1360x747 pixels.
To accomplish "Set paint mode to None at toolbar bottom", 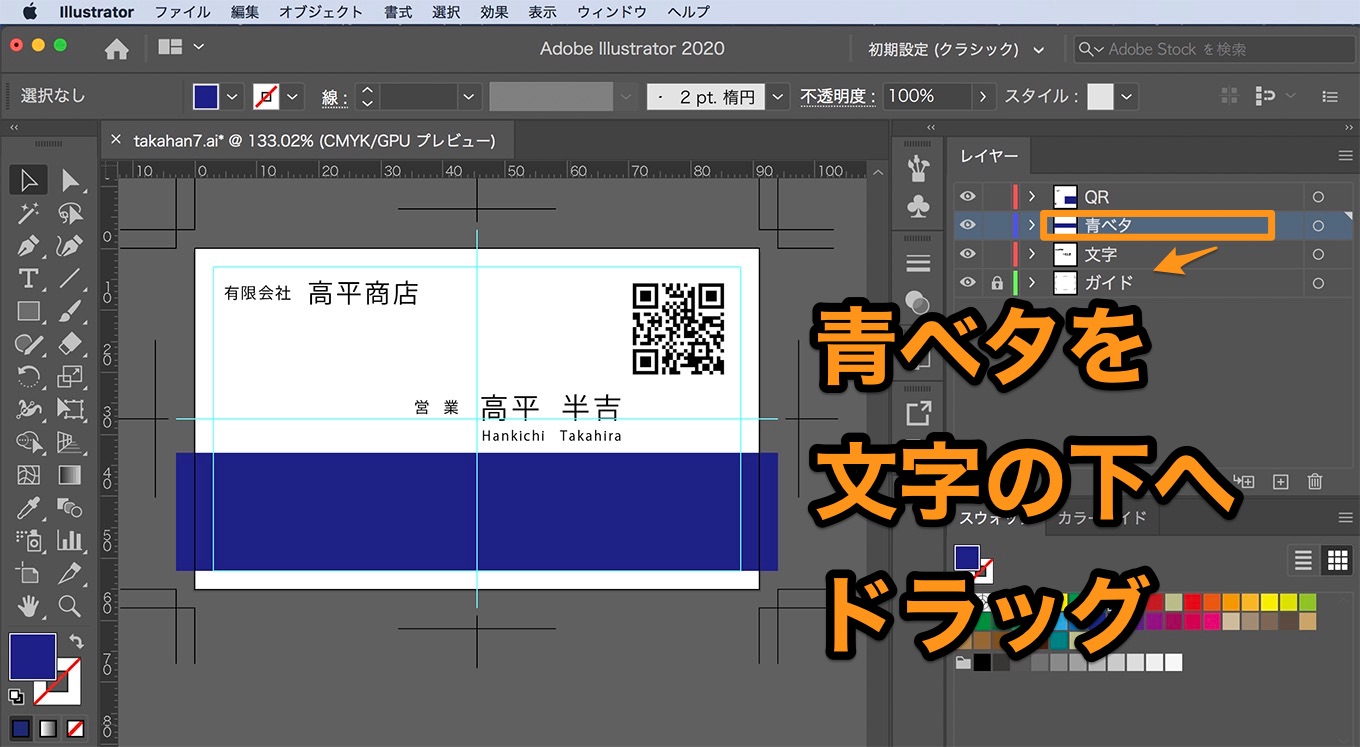I will click(76, 727).
